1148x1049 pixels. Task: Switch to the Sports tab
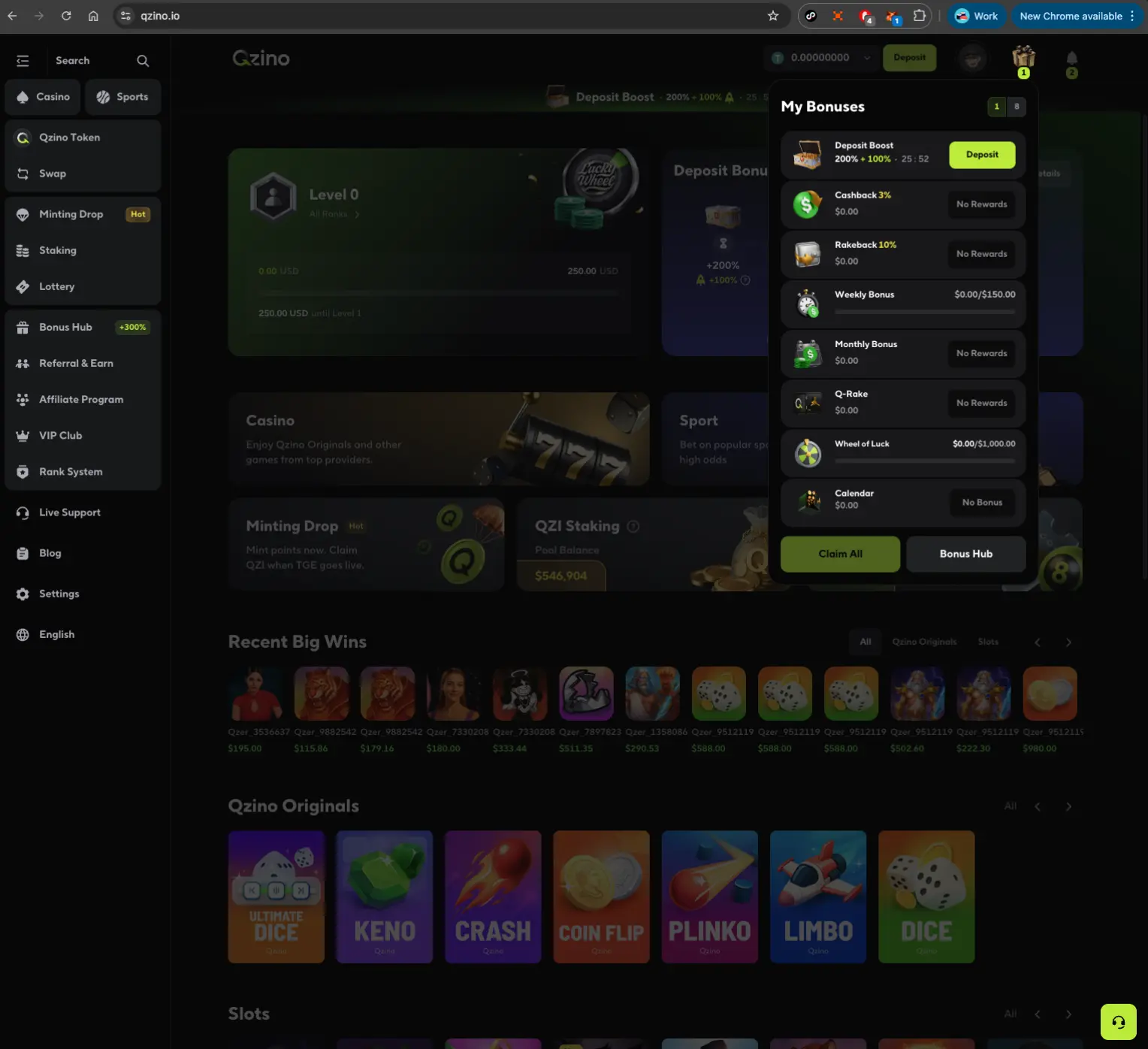pyautogui.click(x=123, y=97)
